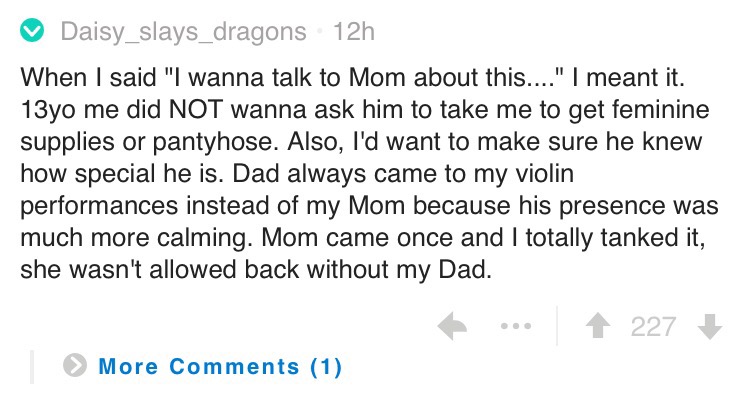The width and height of the screenshot is (750, 394).
Task: Collapse comment using green chevron circle
Action: coord(32,31)
